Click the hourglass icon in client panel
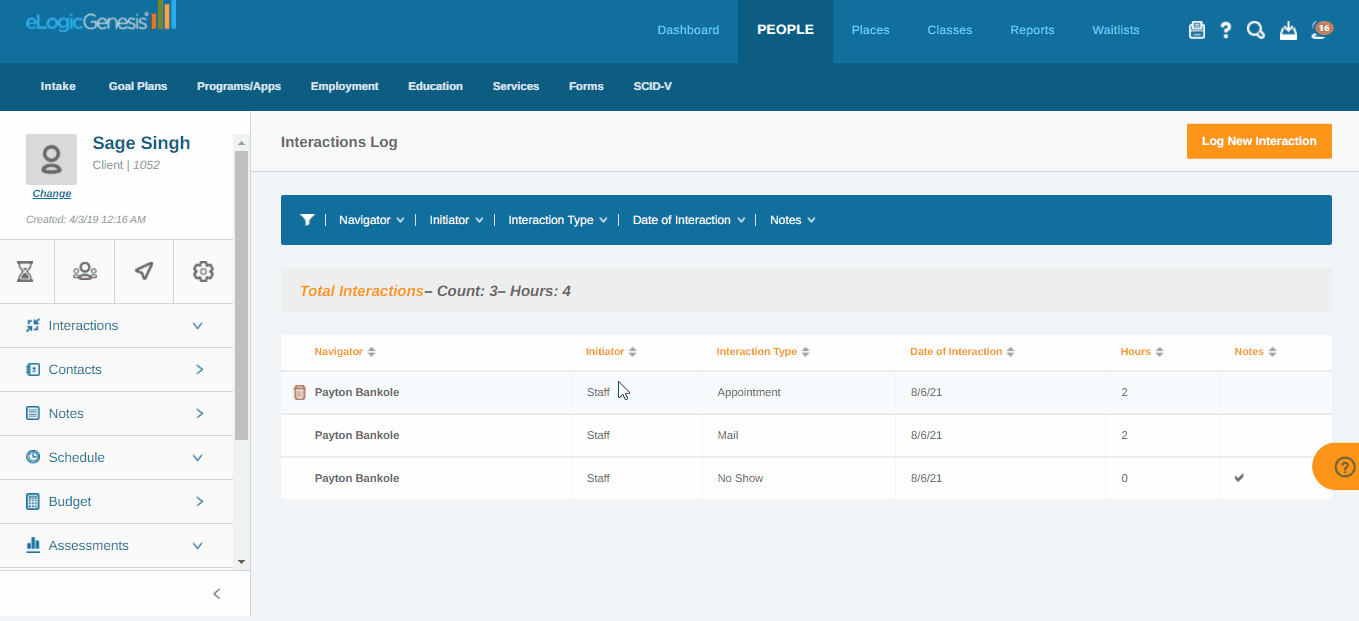This screenshot has width=1359, height=621. (x=26, y=271)
